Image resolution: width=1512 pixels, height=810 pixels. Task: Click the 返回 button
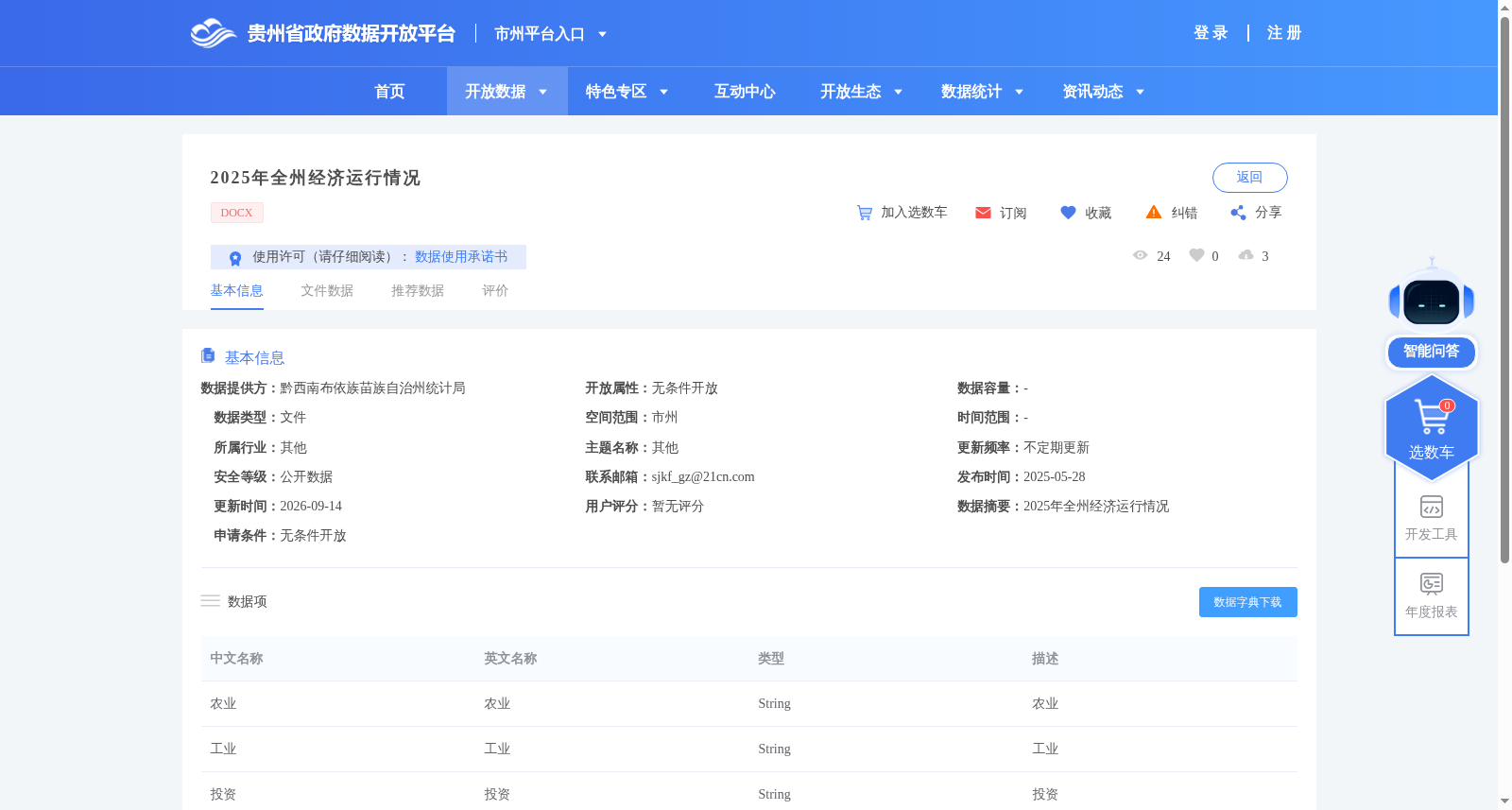[x=1249, y=178]
